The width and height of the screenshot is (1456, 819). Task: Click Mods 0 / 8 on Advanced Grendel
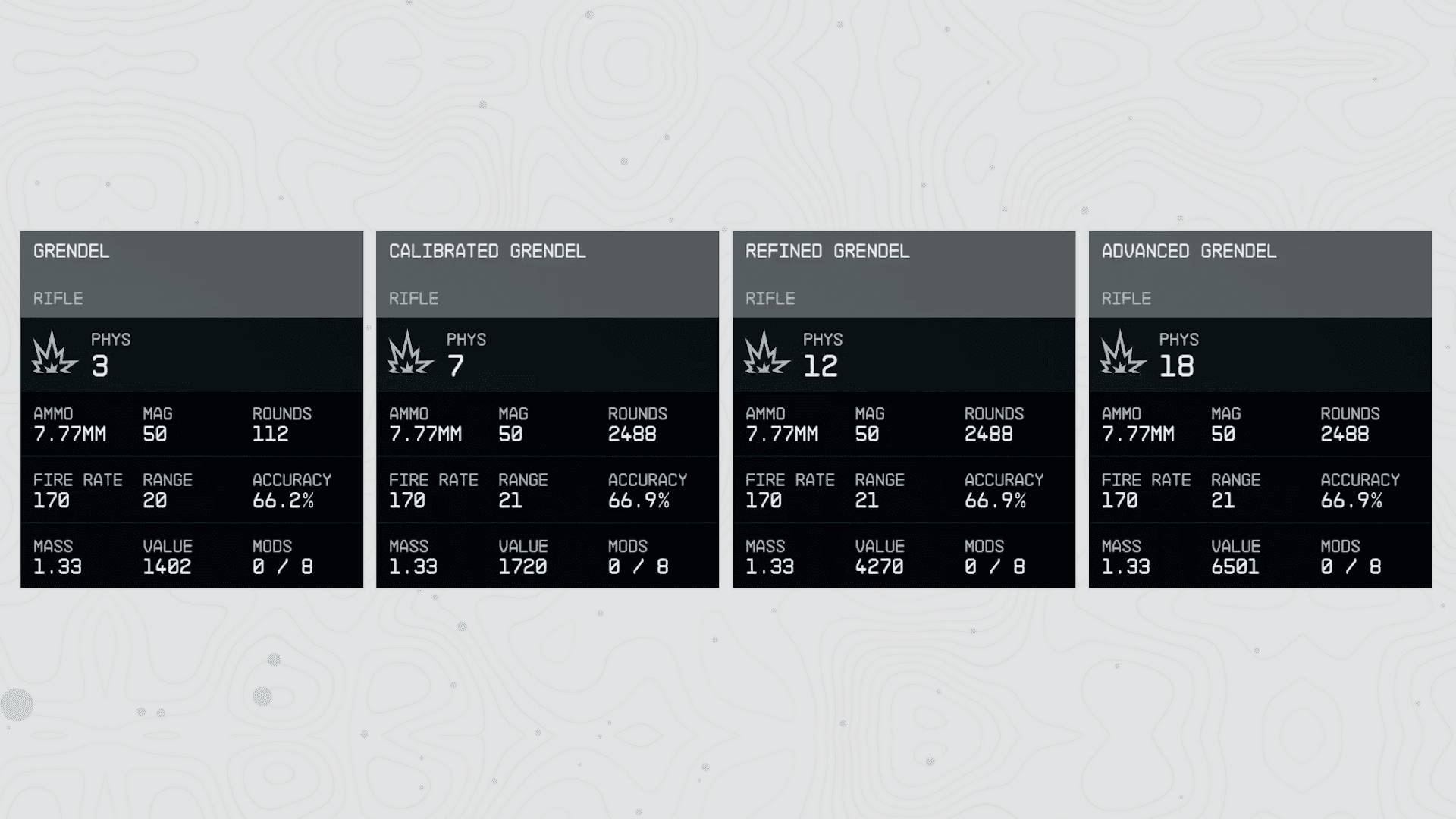(x=1351, y=566)
